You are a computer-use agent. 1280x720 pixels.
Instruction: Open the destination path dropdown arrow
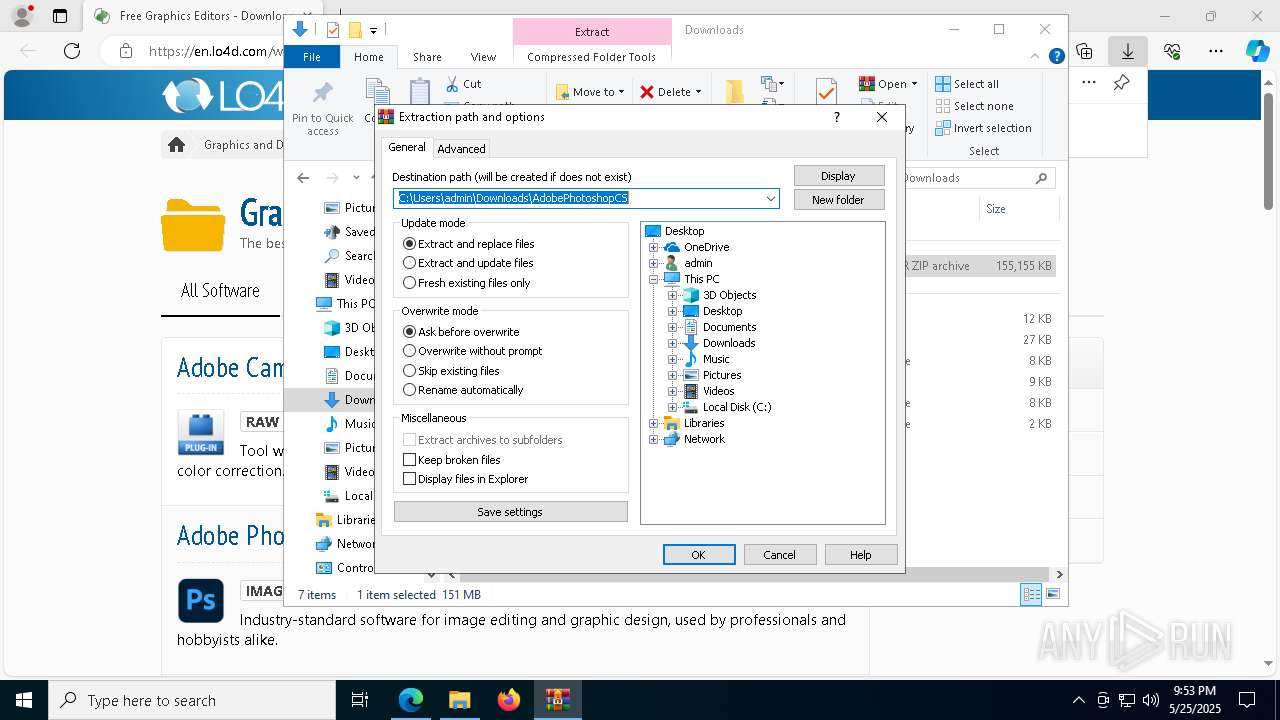[x=770, y=198]
